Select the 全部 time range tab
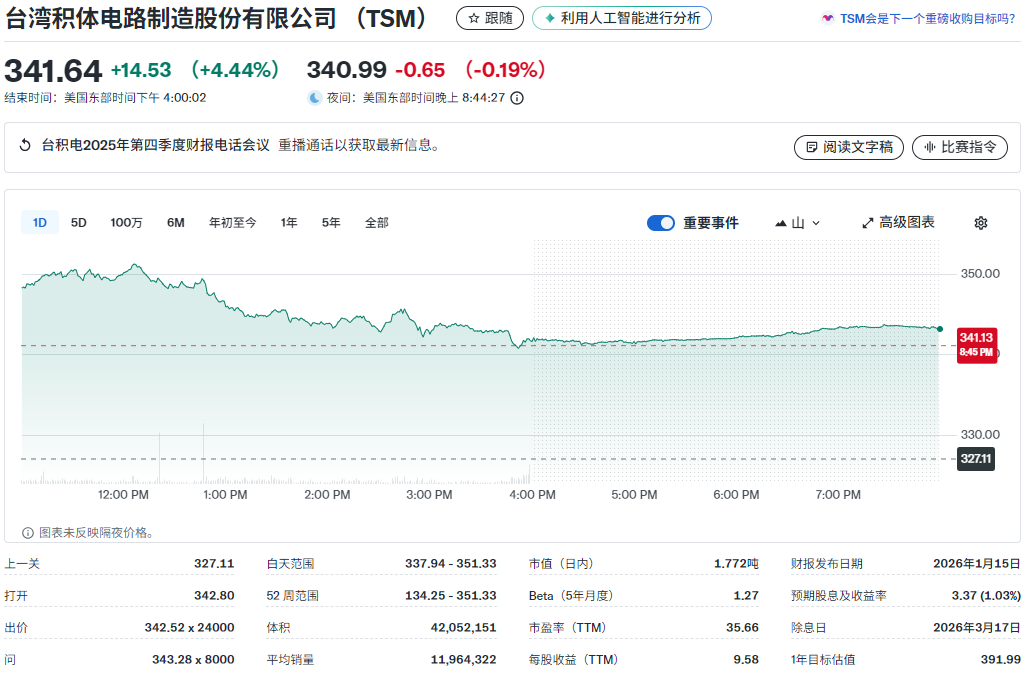The image size is (1035, 674). coord(377,222)
